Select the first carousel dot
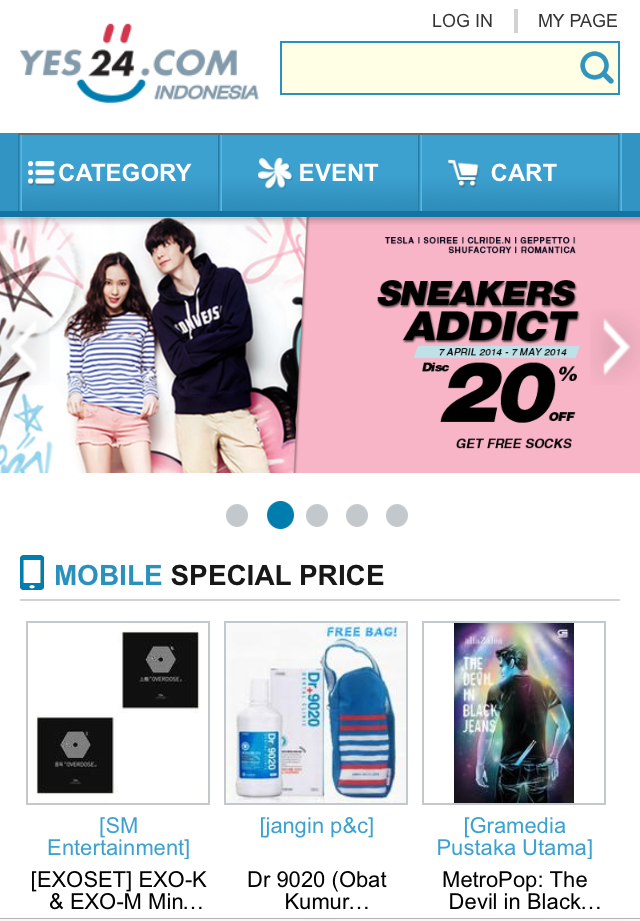Image resolution: width=640 pixels, height=921 pixels. [237, 515]
